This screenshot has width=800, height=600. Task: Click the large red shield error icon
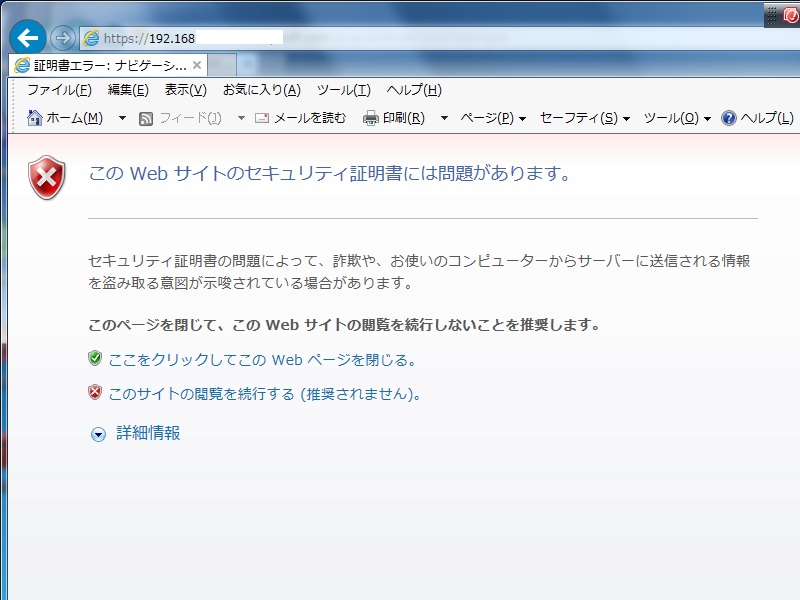click(x=46, y=177)
